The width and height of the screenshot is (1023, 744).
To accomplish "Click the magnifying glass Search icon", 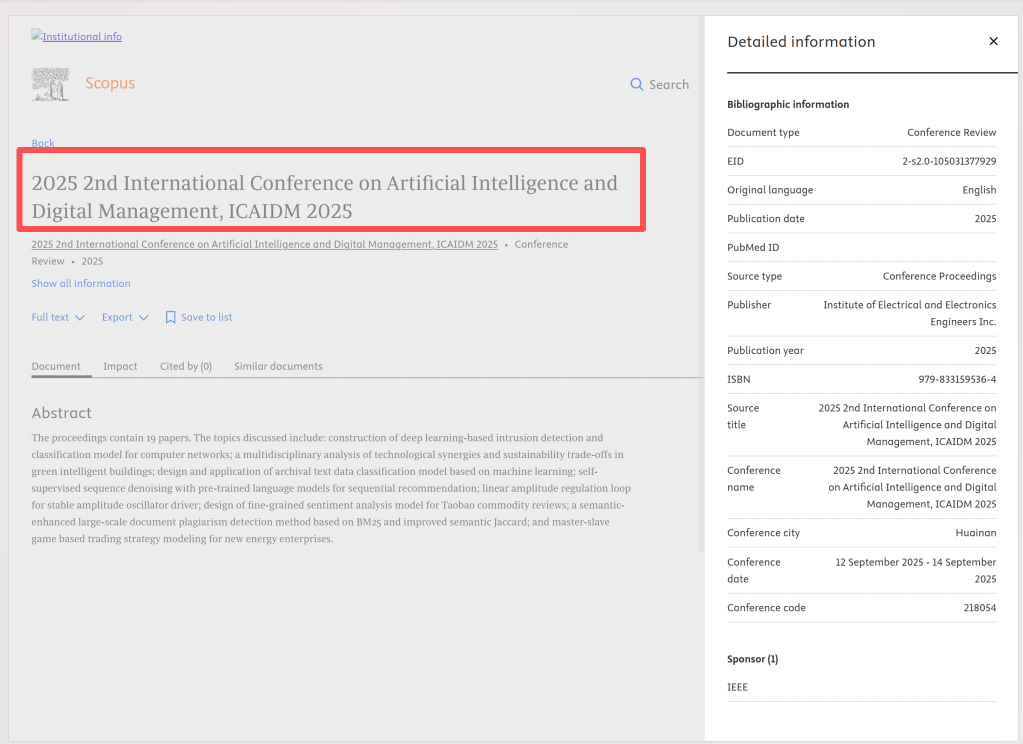I will click(636, 85).
